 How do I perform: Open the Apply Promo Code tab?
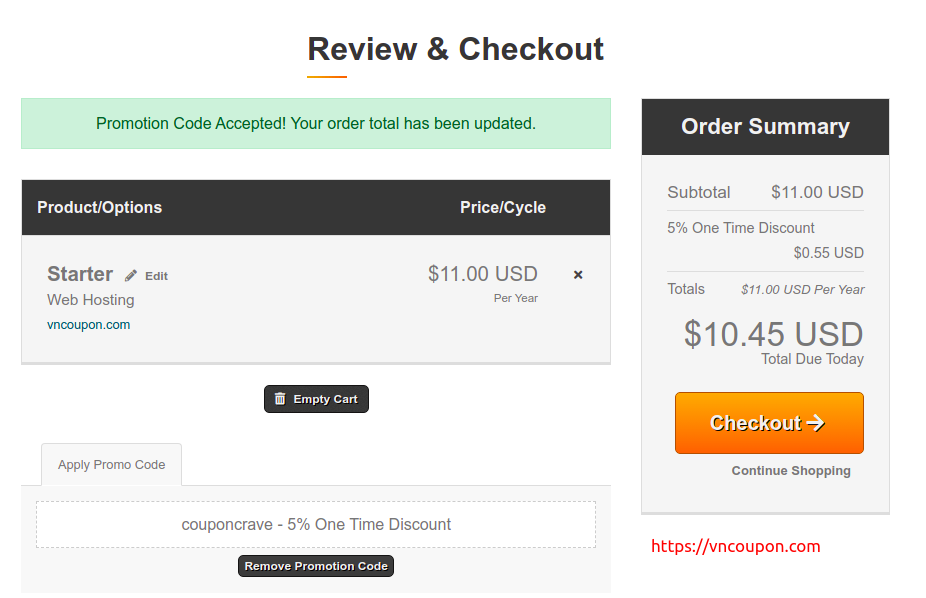[x=112, y=465]
